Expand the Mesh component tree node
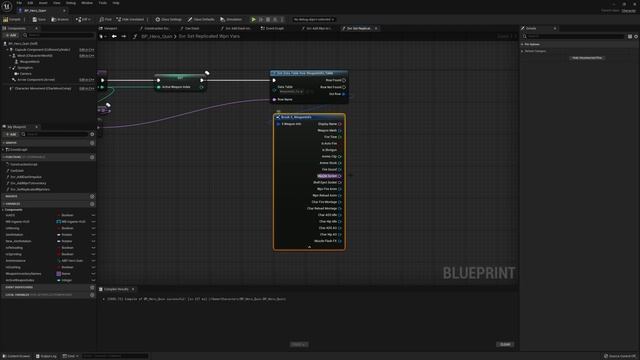The image size is (640, 360). (x=10, y=56)
